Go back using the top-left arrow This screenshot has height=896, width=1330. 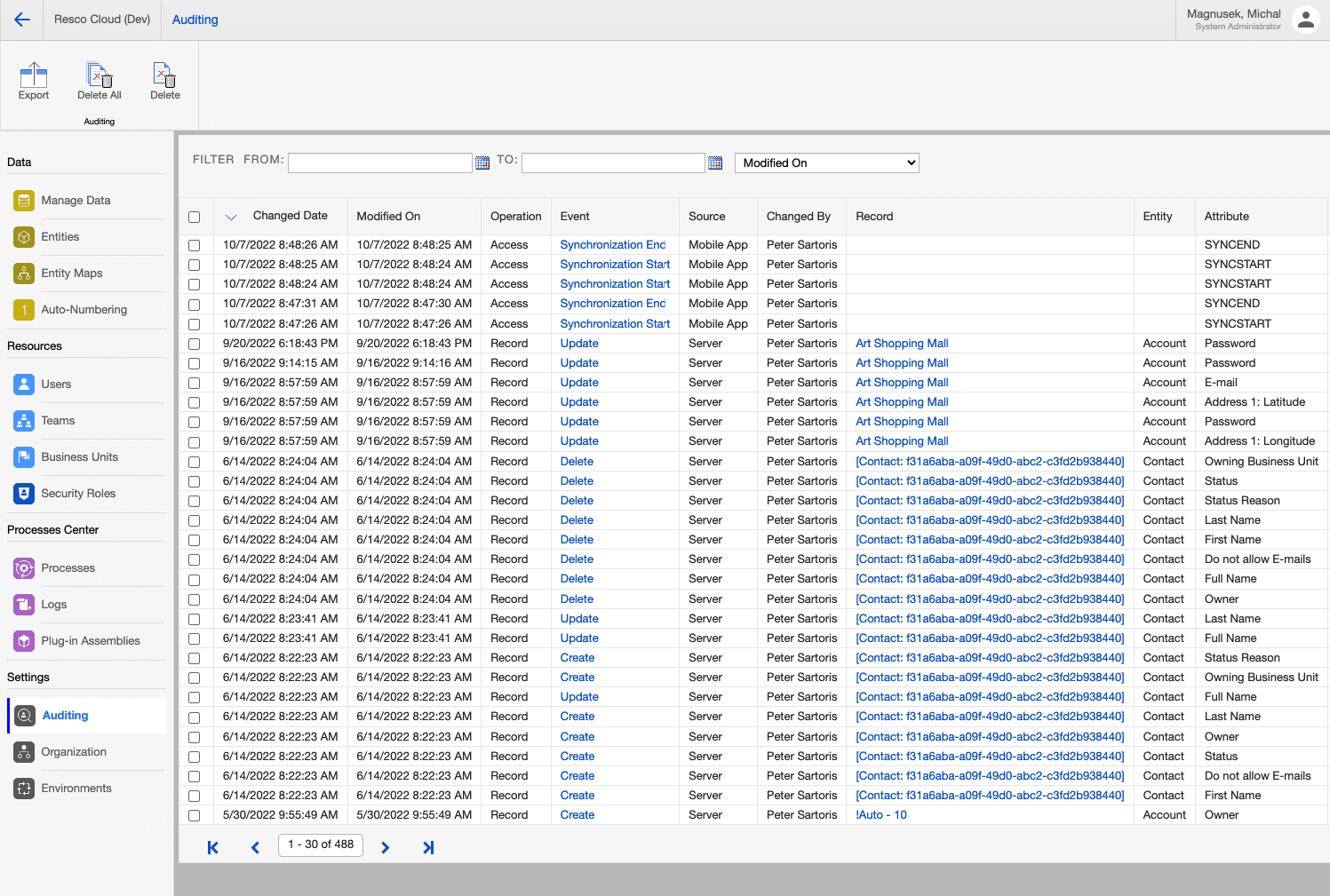[22, 20]
